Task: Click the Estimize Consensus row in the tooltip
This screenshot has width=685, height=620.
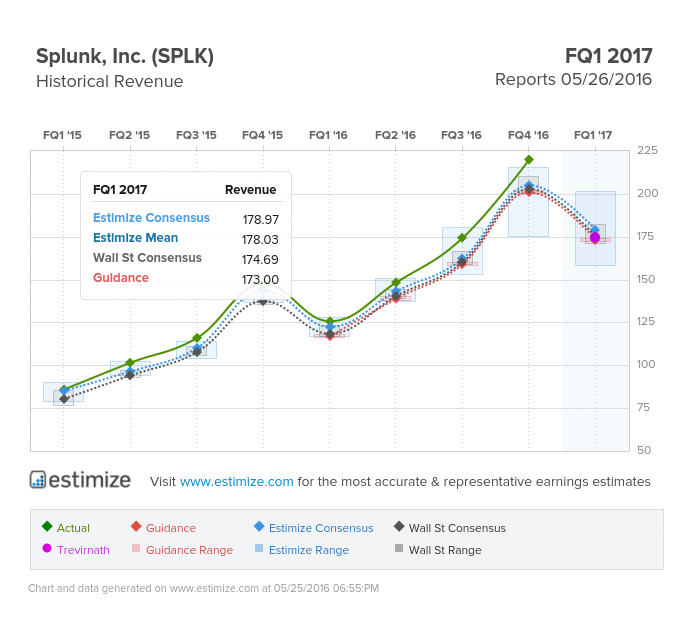Action: (187, 218)
